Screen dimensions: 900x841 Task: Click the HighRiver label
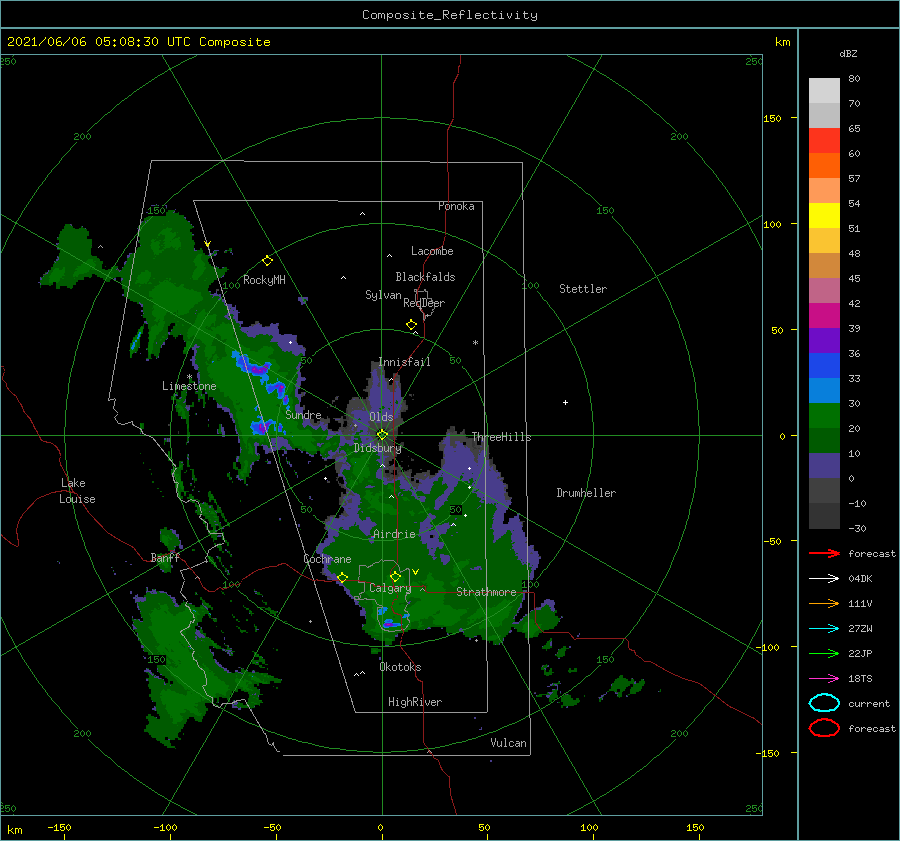coord(415,702)
